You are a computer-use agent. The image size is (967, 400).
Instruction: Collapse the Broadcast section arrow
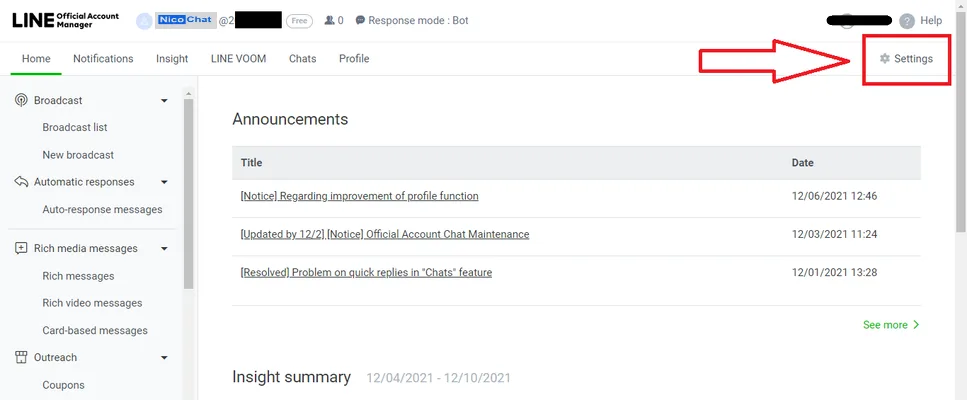tap(164, 100)
